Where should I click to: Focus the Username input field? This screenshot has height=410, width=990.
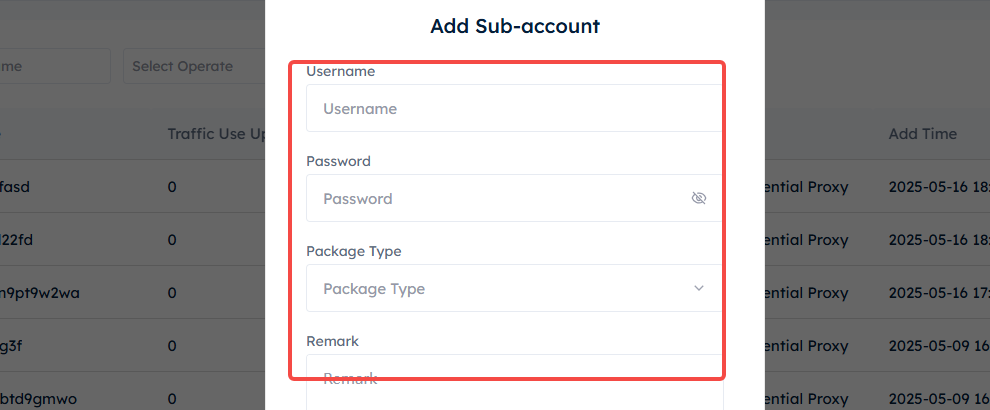point(515,108)
